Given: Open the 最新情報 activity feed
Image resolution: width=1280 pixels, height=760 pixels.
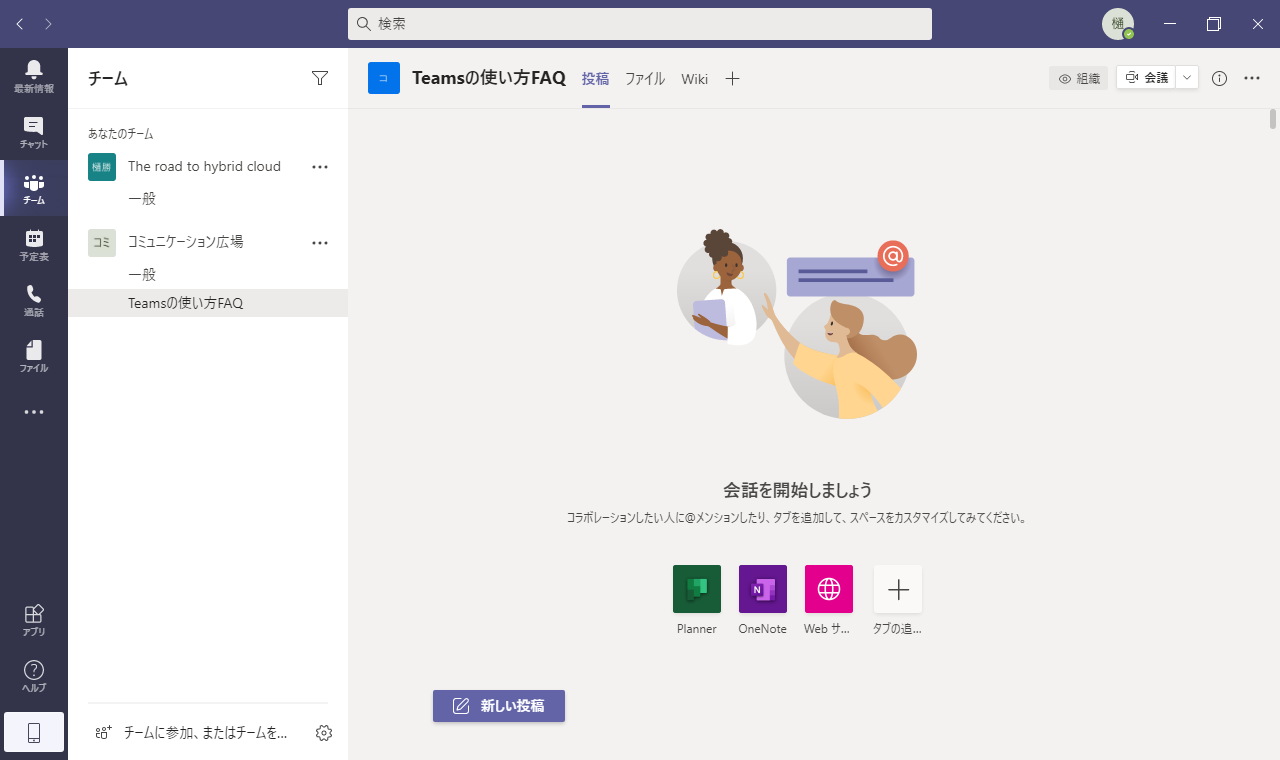Looking at the screenshot, I should coord(34,76).
